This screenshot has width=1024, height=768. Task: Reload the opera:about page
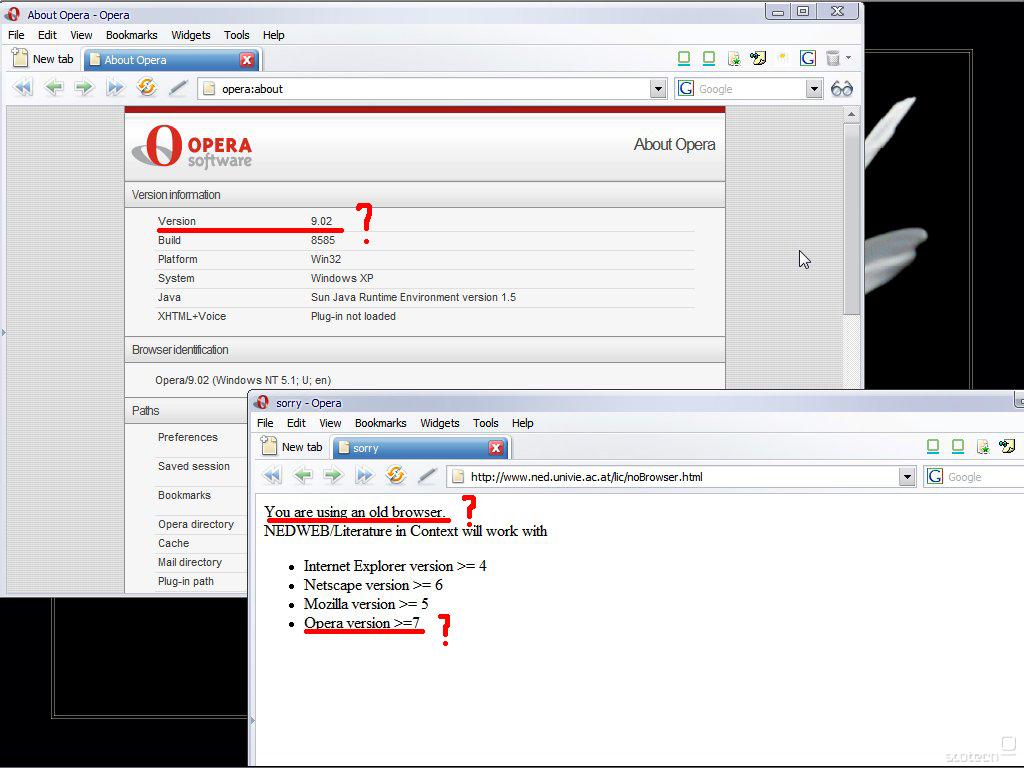pos(147,87)
